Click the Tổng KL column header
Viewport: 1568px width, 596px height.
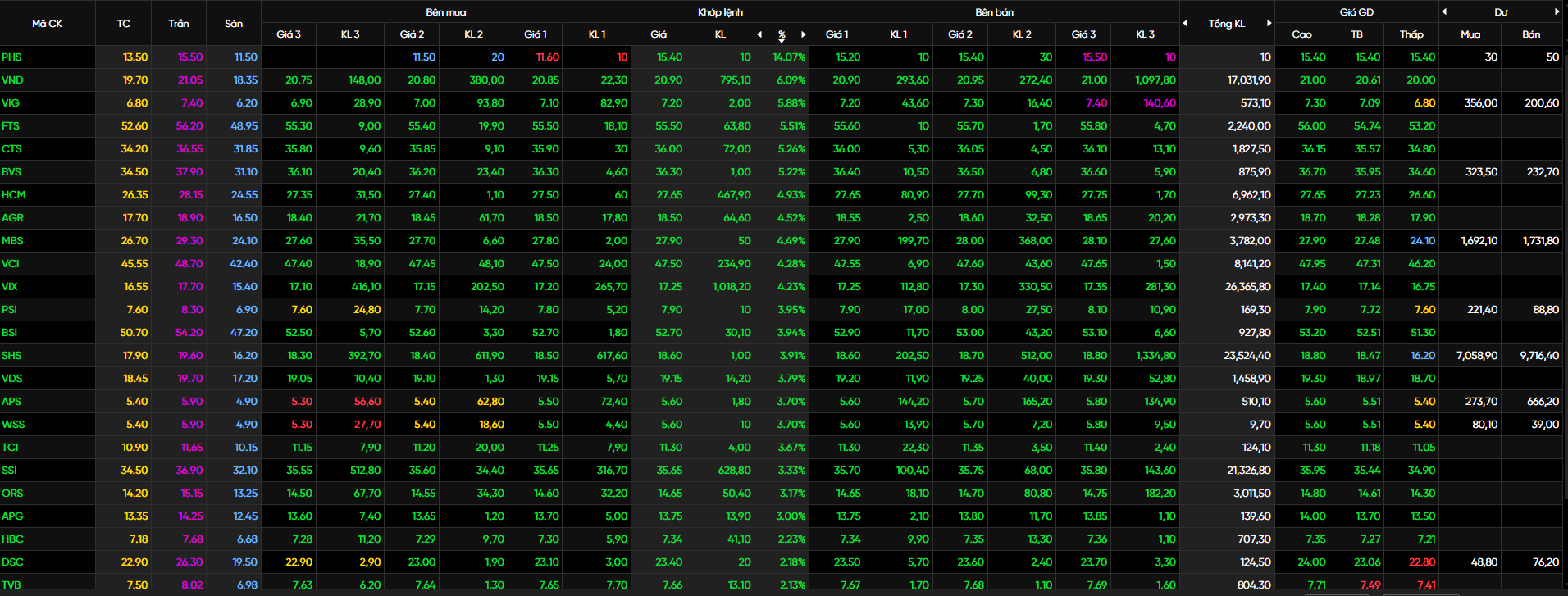(x=1227, y=24)
